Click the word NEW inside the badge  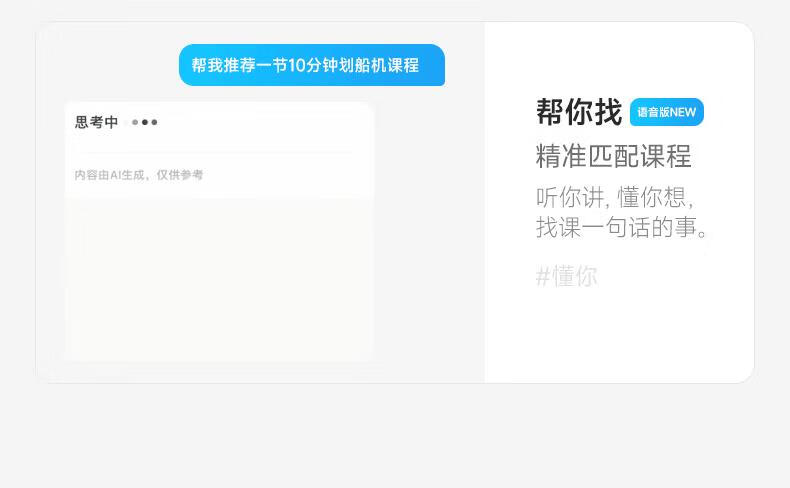pyautogui.click(x=683, y=112)
